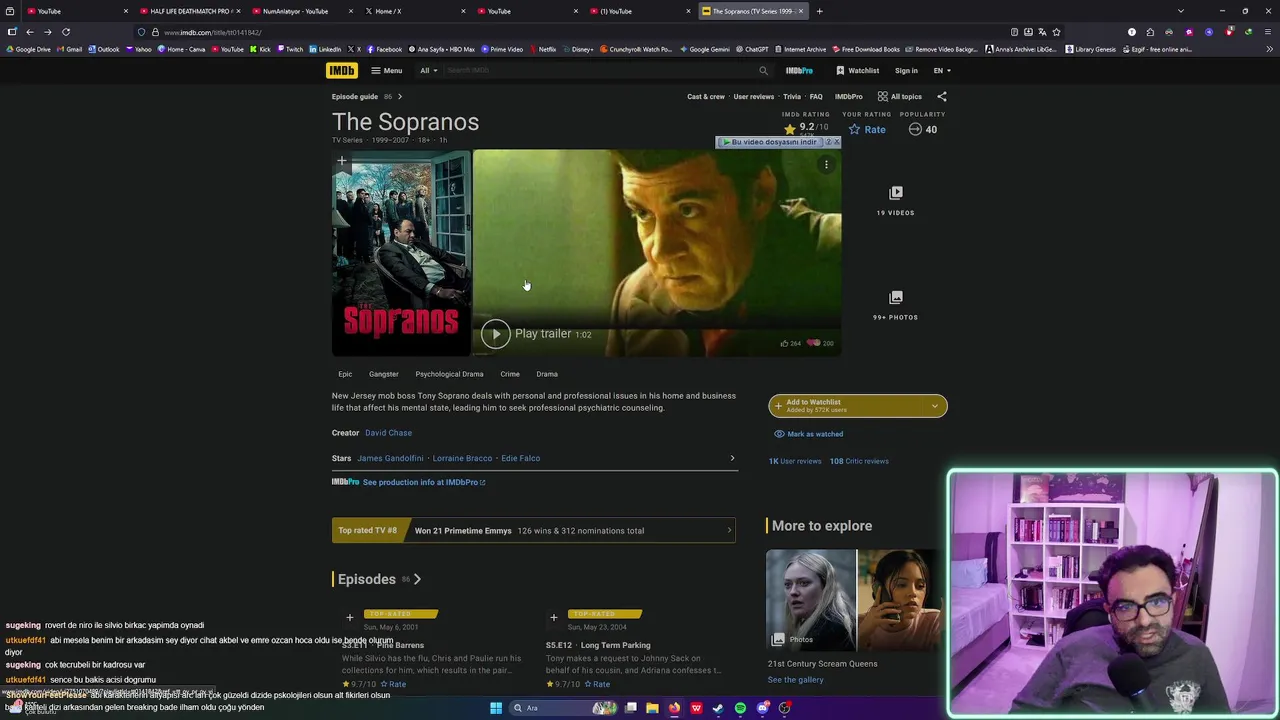Viewport: 1280px width, 720px height.
Task: Open User reviews link in top bar
Action: point(753,96)
